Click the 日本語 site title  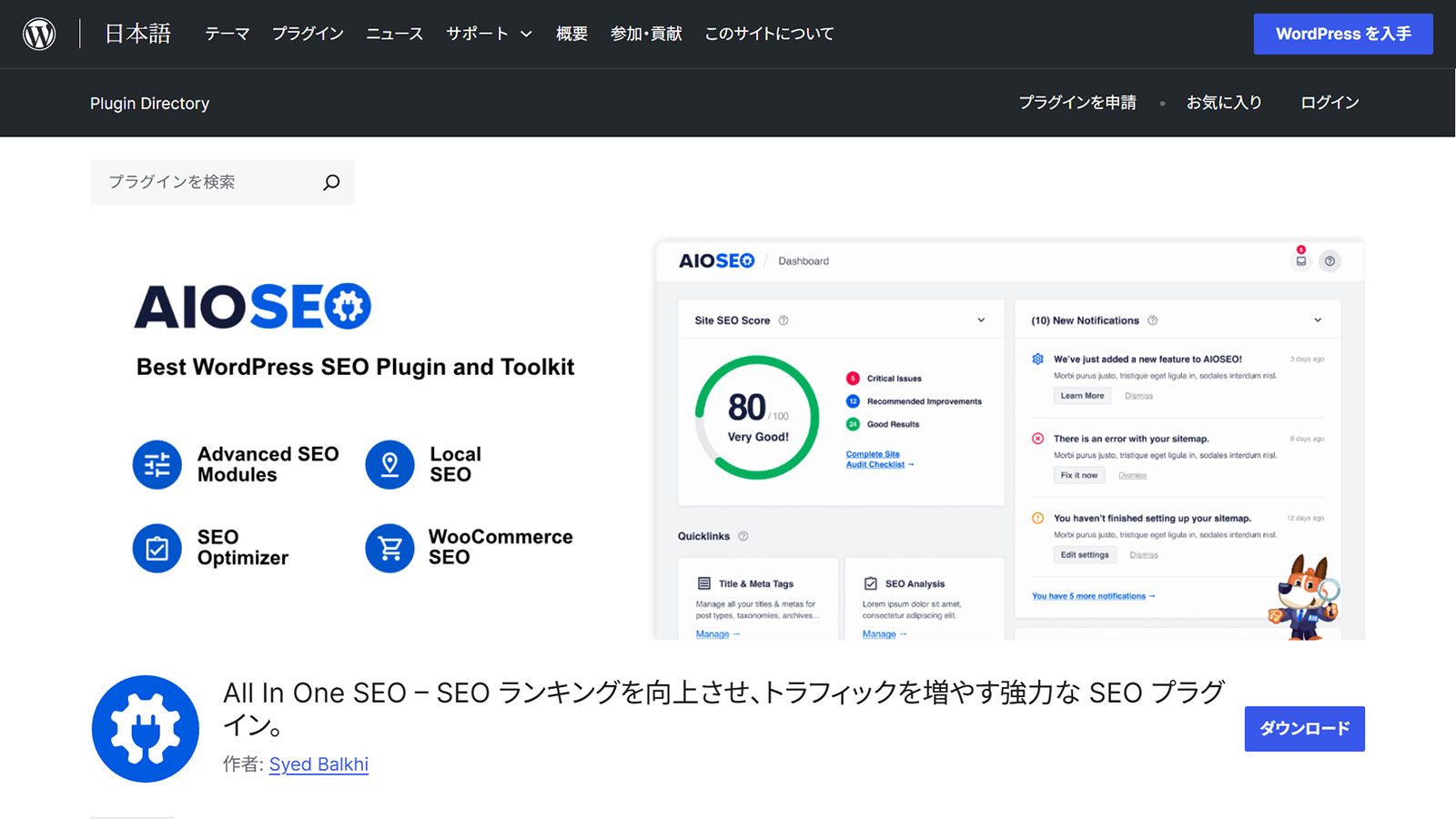click(x=137, y=34)
